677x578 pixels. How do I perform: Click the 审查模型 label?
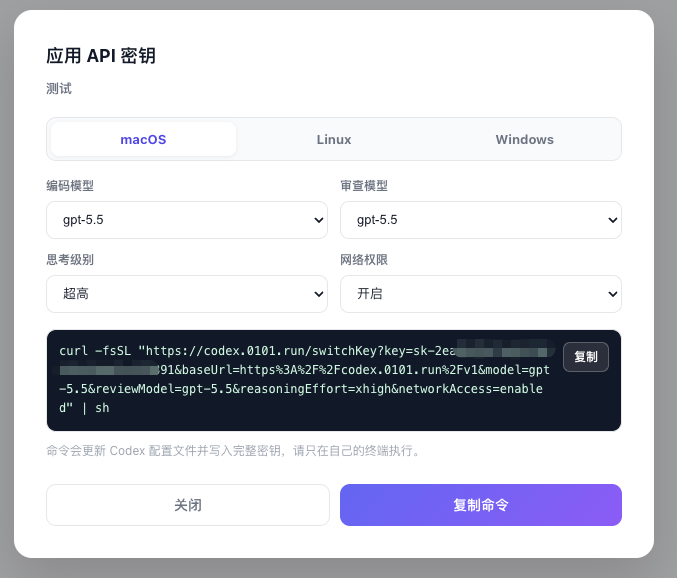(364, 186)
